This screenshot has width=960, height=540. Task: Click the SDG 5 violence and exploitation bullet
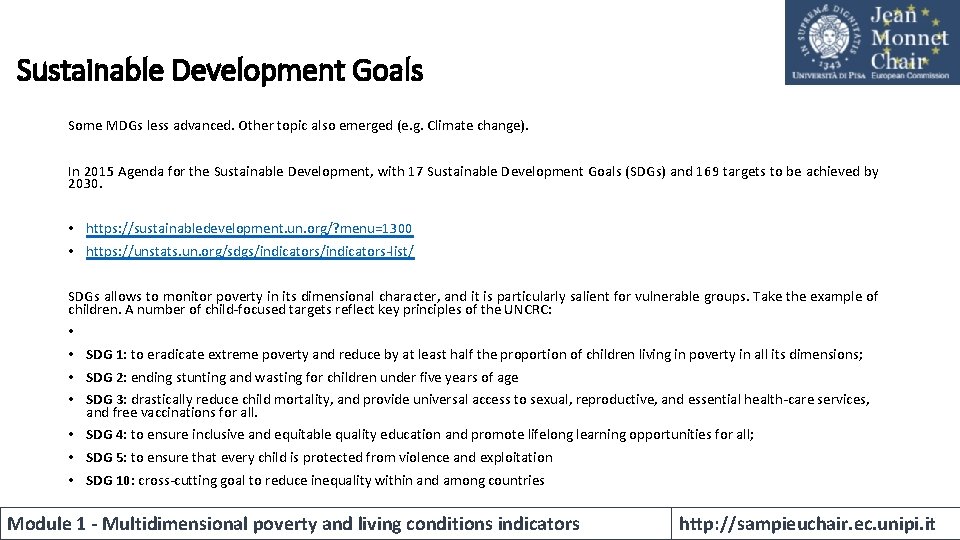pyautogui.click(x=319, y=457)
